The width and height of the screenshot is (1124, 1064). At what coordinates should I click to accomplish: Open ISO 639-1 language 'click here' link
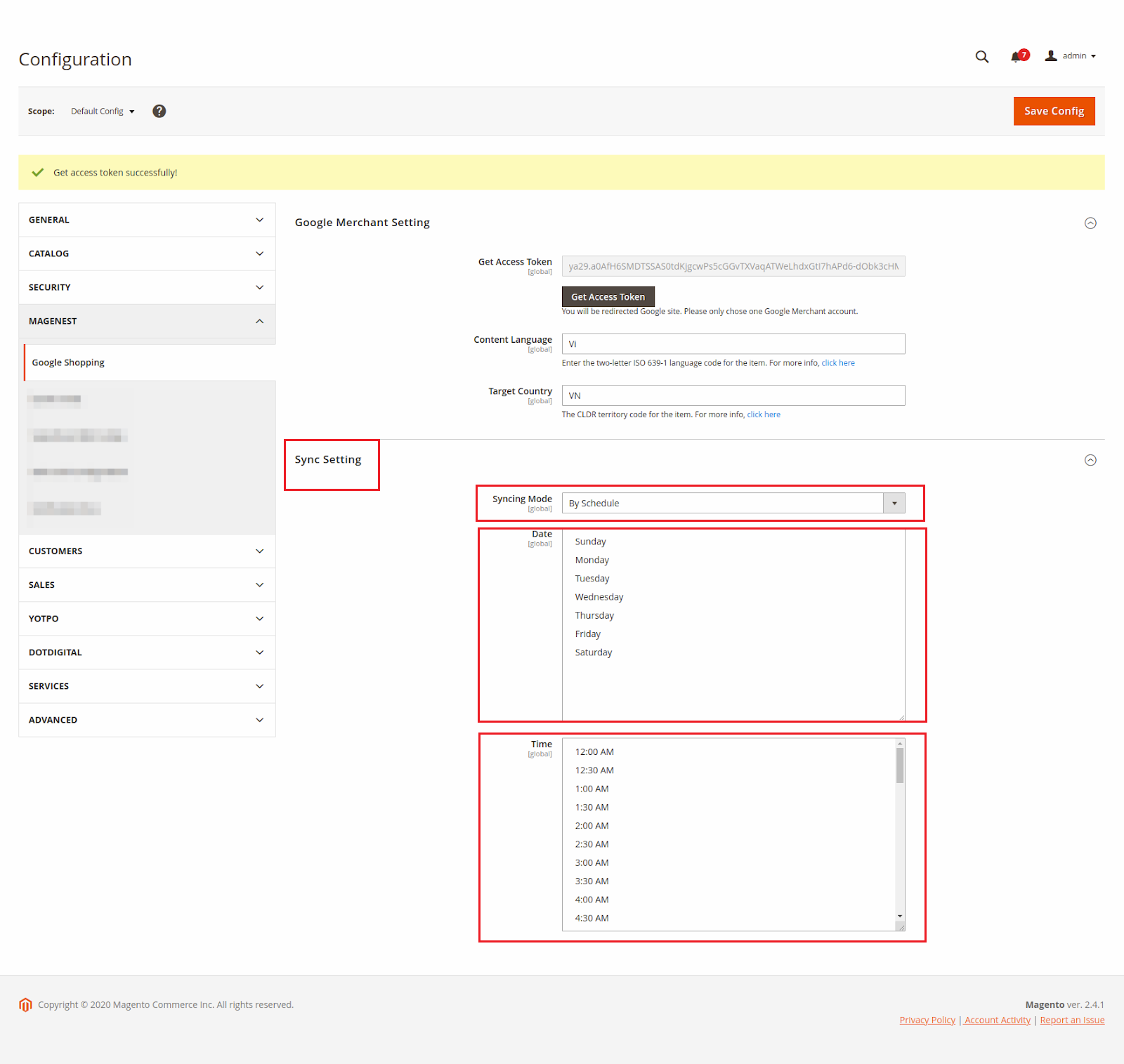point(838,363)
